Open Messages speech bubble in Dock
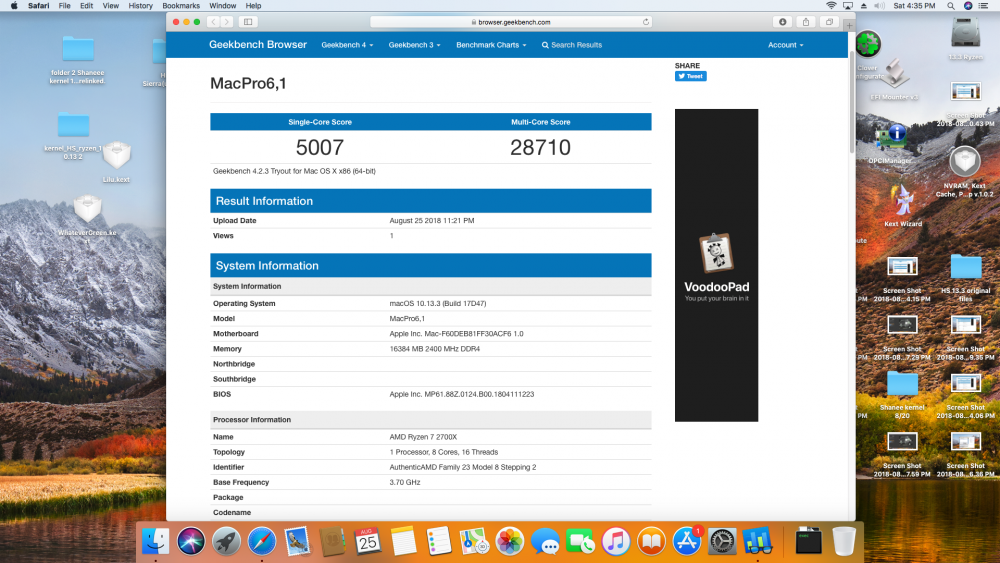1000x563 pixels. [x=545, y=541]
